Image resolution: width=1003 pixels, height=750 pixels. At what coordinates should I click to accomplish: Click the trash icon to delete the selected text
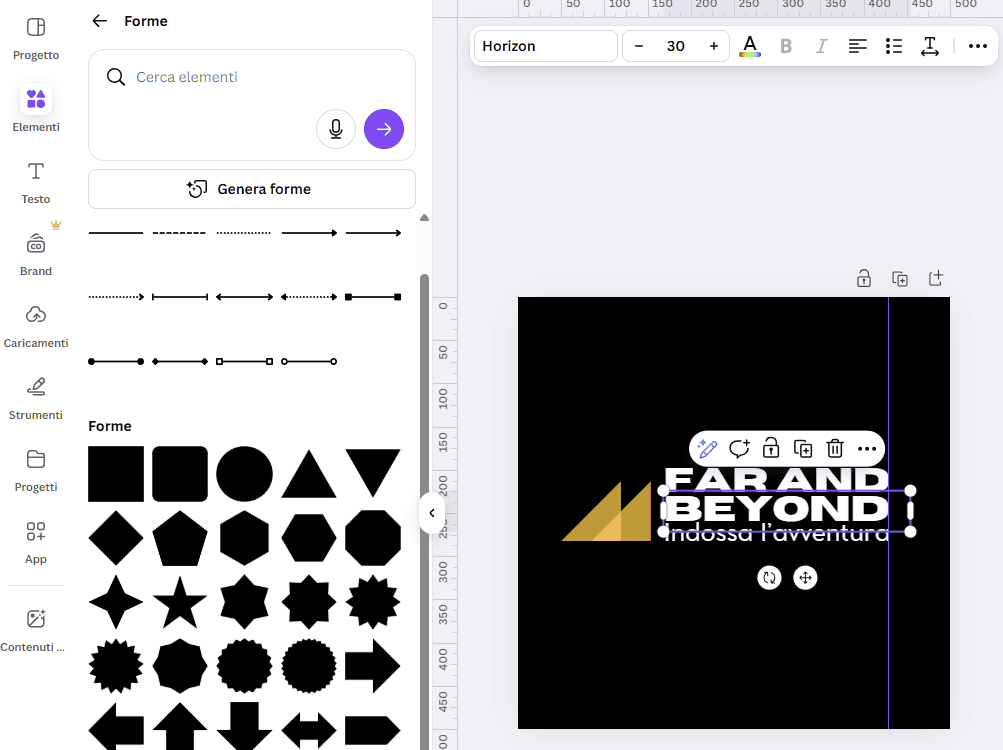[x=835, y=449]
